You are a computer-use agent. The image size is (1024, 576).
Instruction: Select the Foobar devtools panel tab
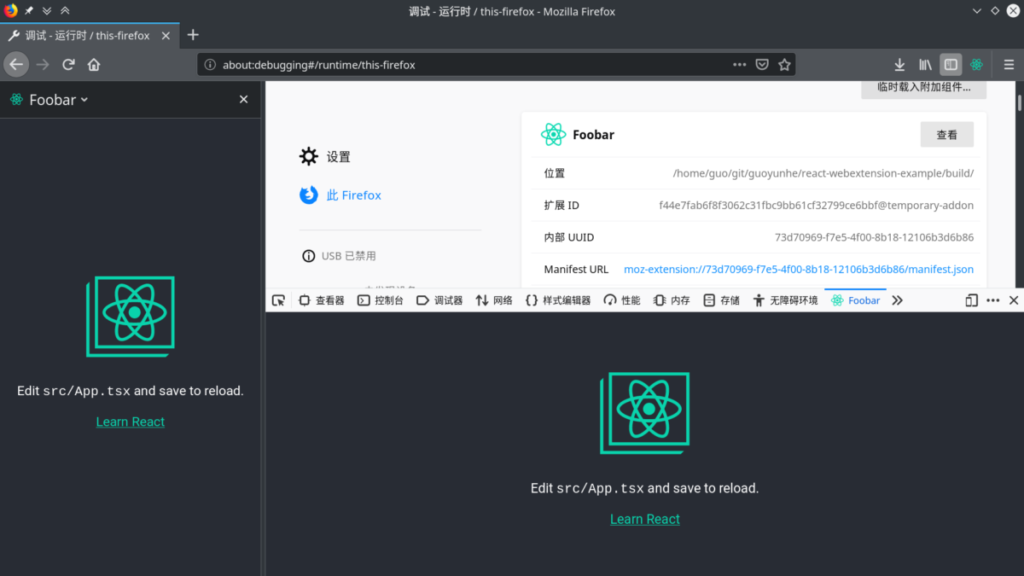click(856, 300)
